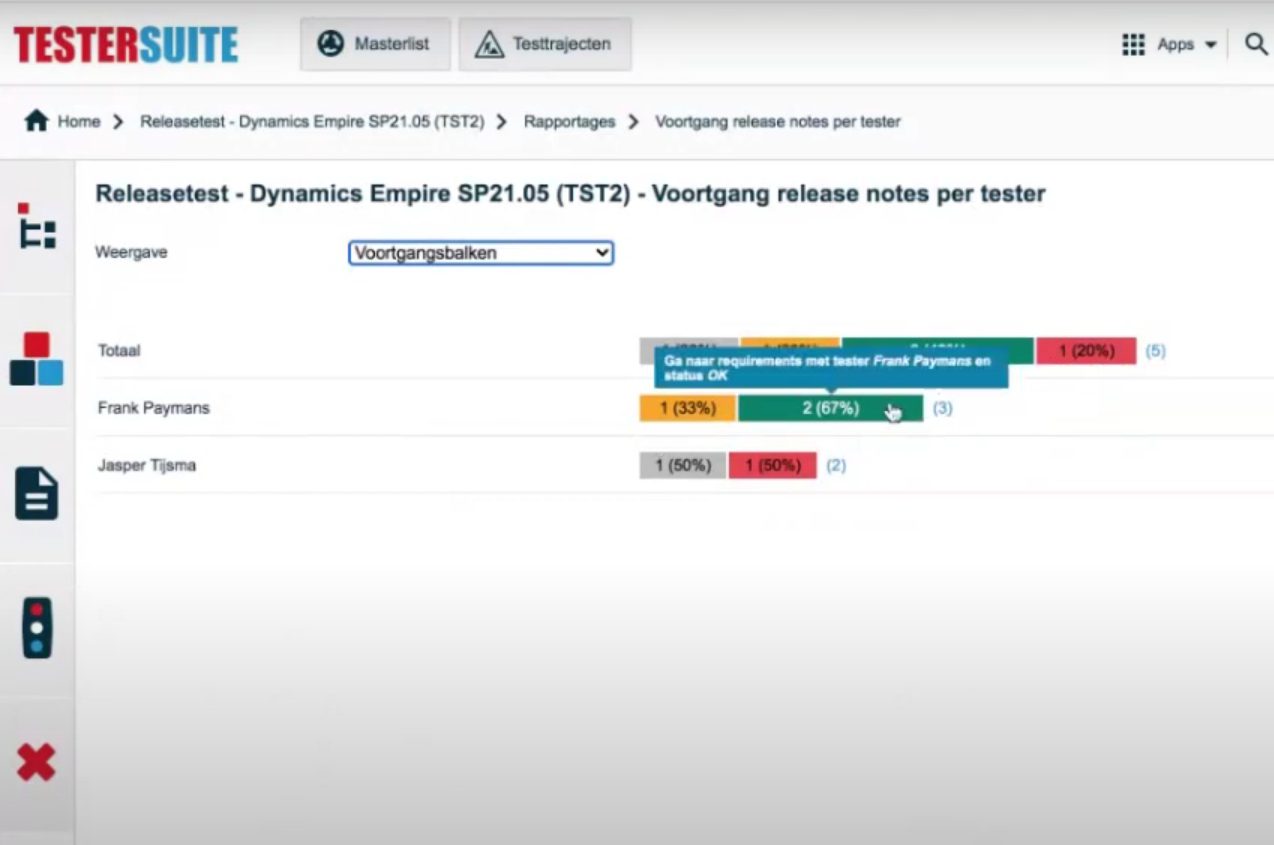Open the traffic light sidebar icon

click(37, 628)
